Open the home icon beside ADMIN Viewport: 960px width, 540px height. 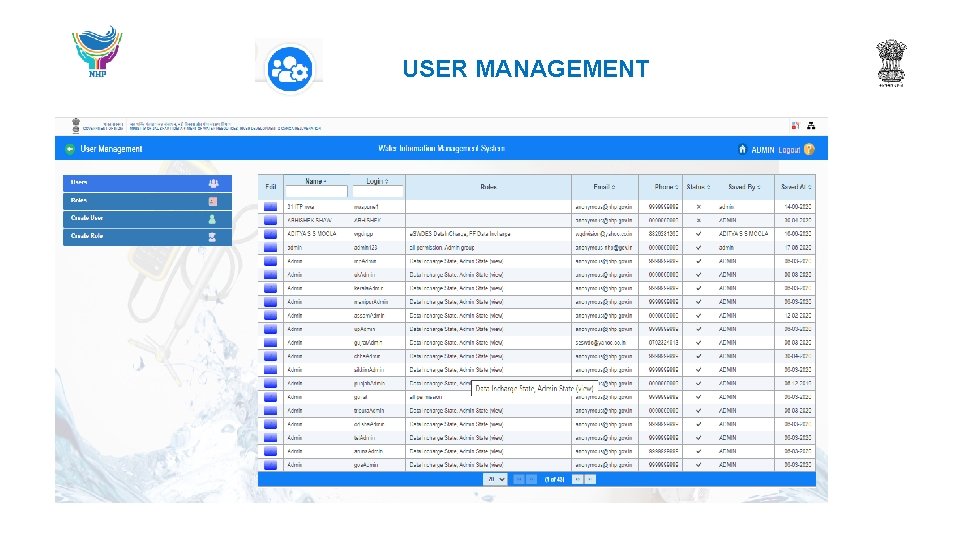tap(742, 149)
